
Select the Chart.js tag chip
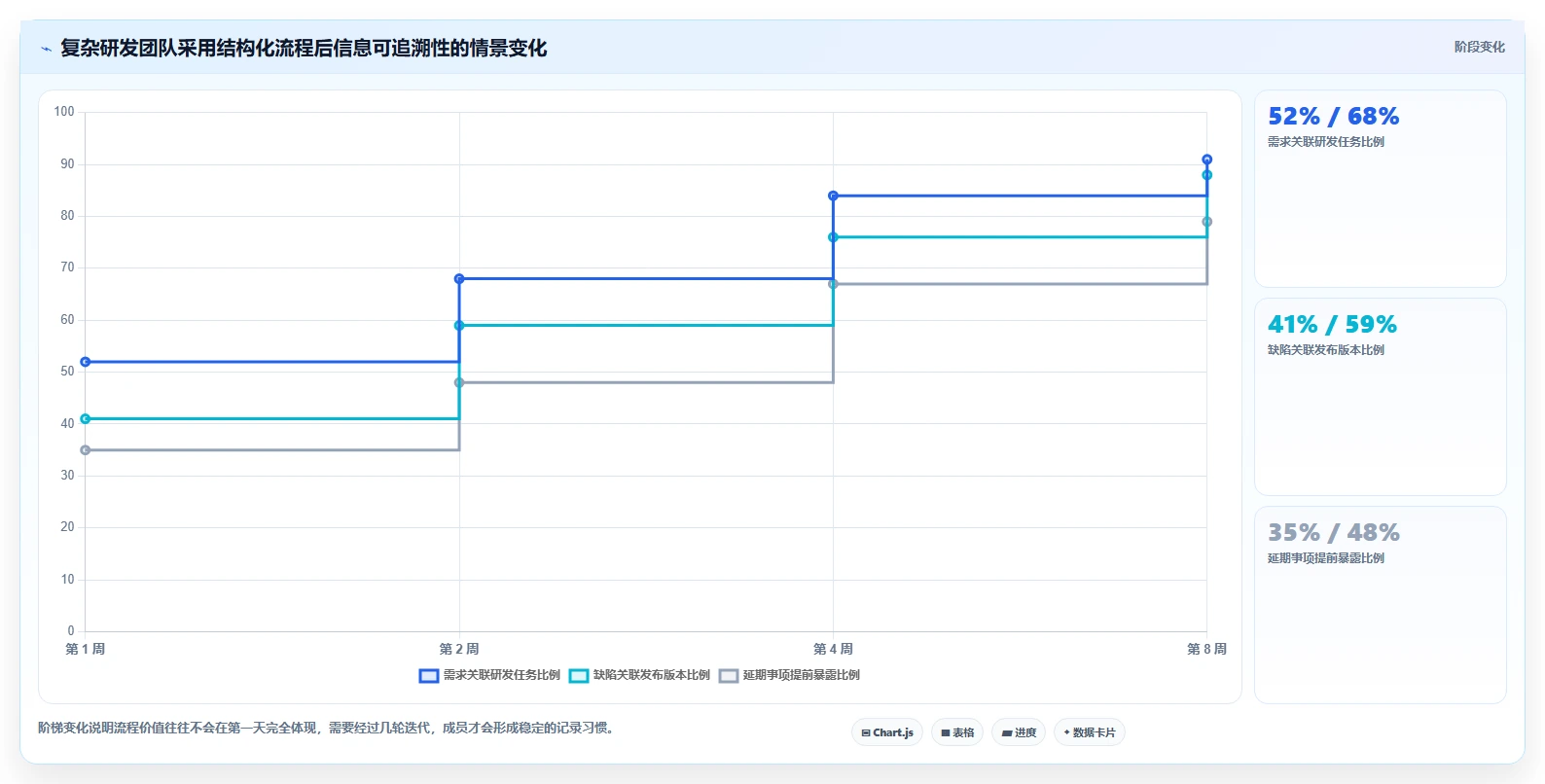pyautogui.click(x=887, y=732)
